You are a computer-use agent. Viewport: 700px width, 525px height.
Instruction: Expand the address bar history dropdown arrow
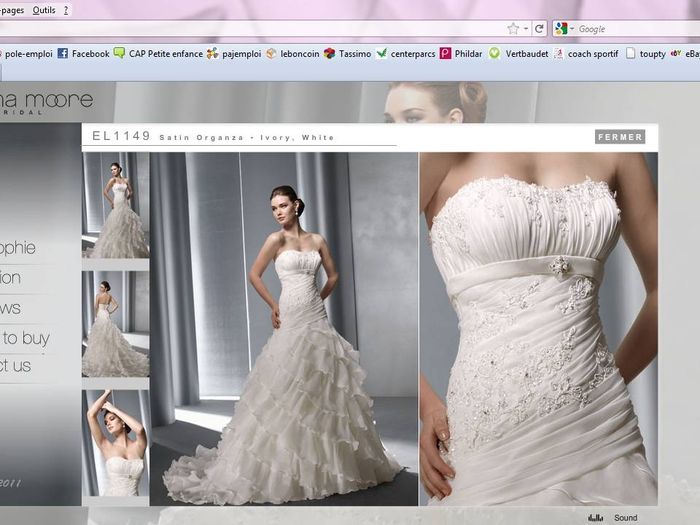(x=526, y=29)
